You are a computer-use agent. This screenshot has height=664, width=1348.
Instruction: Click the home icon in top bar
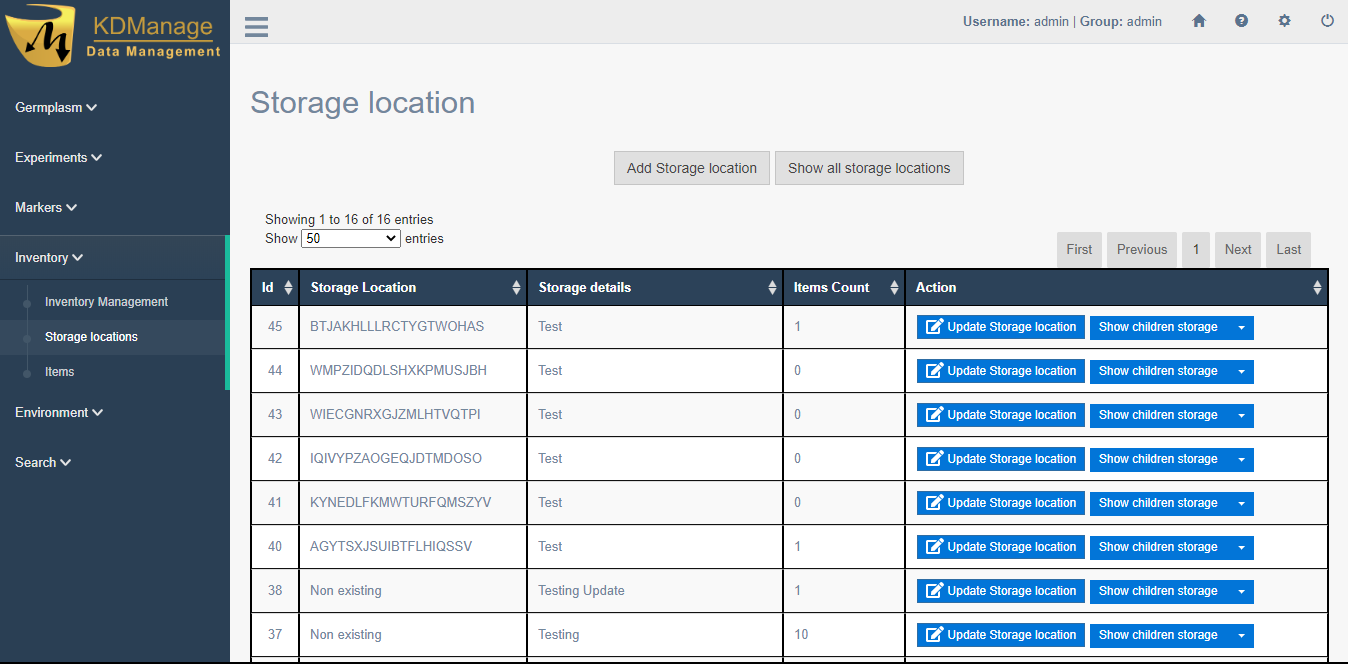tap(1199, 21)
